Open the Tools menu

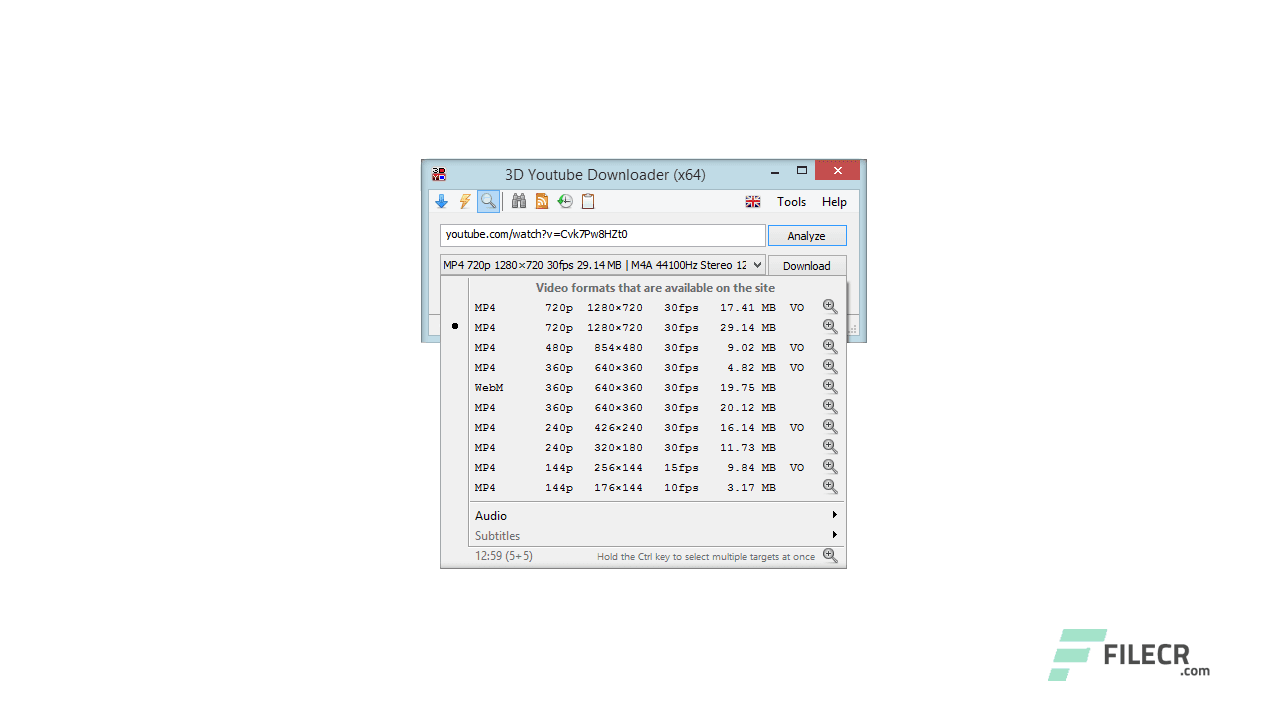791,201
